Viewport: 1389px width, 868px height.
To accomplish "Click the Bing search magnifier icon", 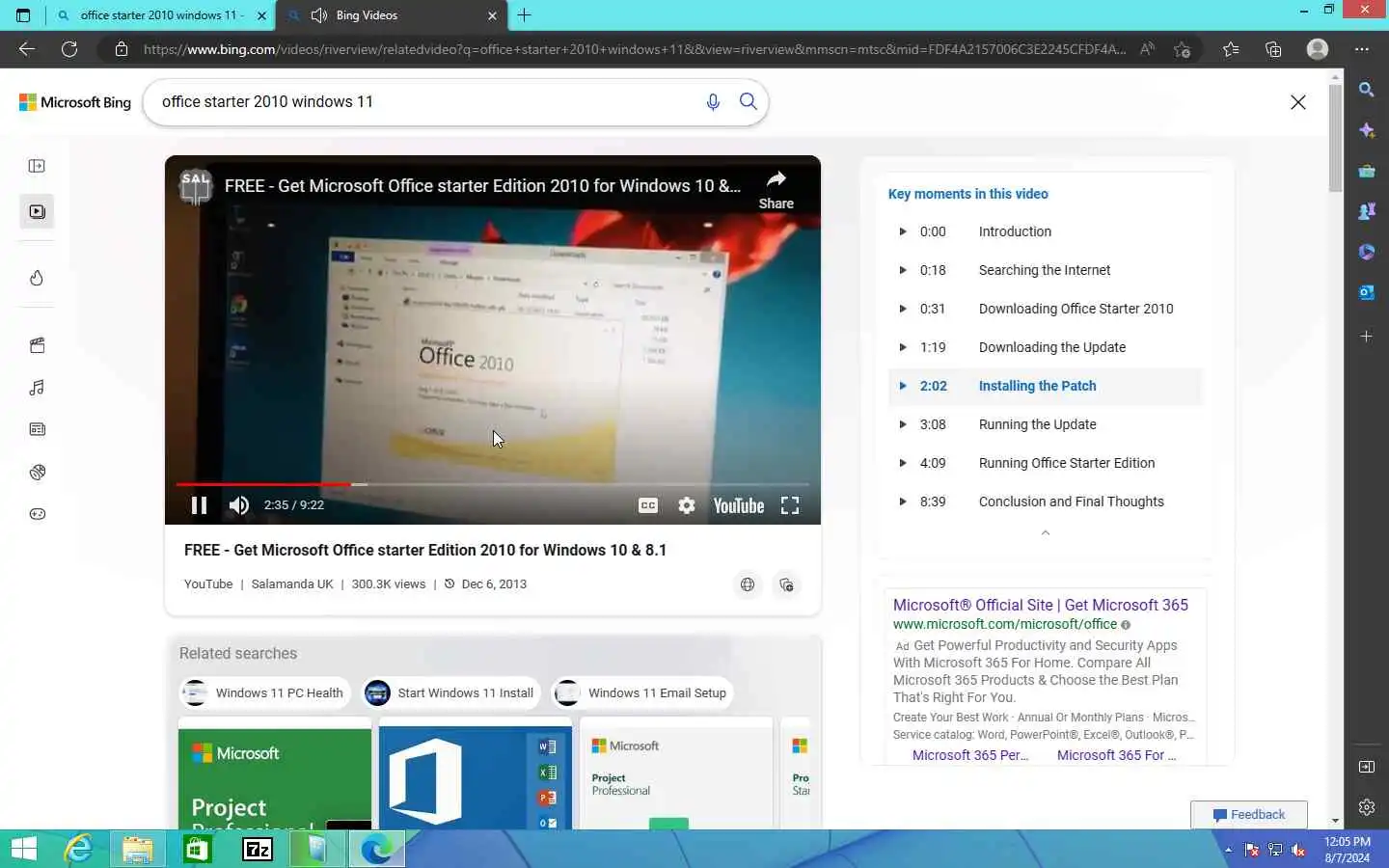I will pos(748,101).
